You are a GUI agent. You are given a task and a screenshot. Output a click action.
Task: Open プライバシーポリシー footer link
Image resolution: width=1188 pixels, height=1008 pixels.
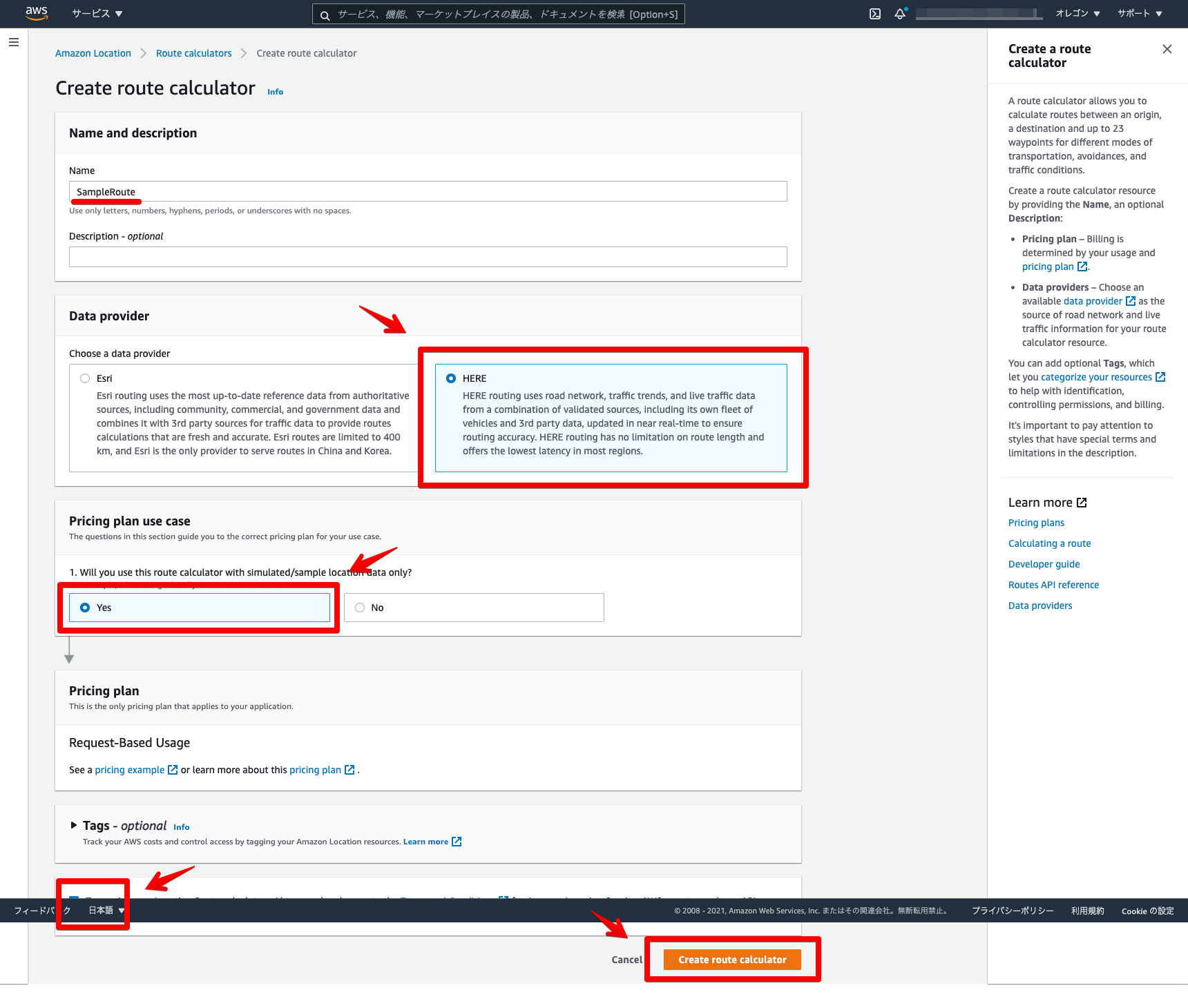point(1013,911)
